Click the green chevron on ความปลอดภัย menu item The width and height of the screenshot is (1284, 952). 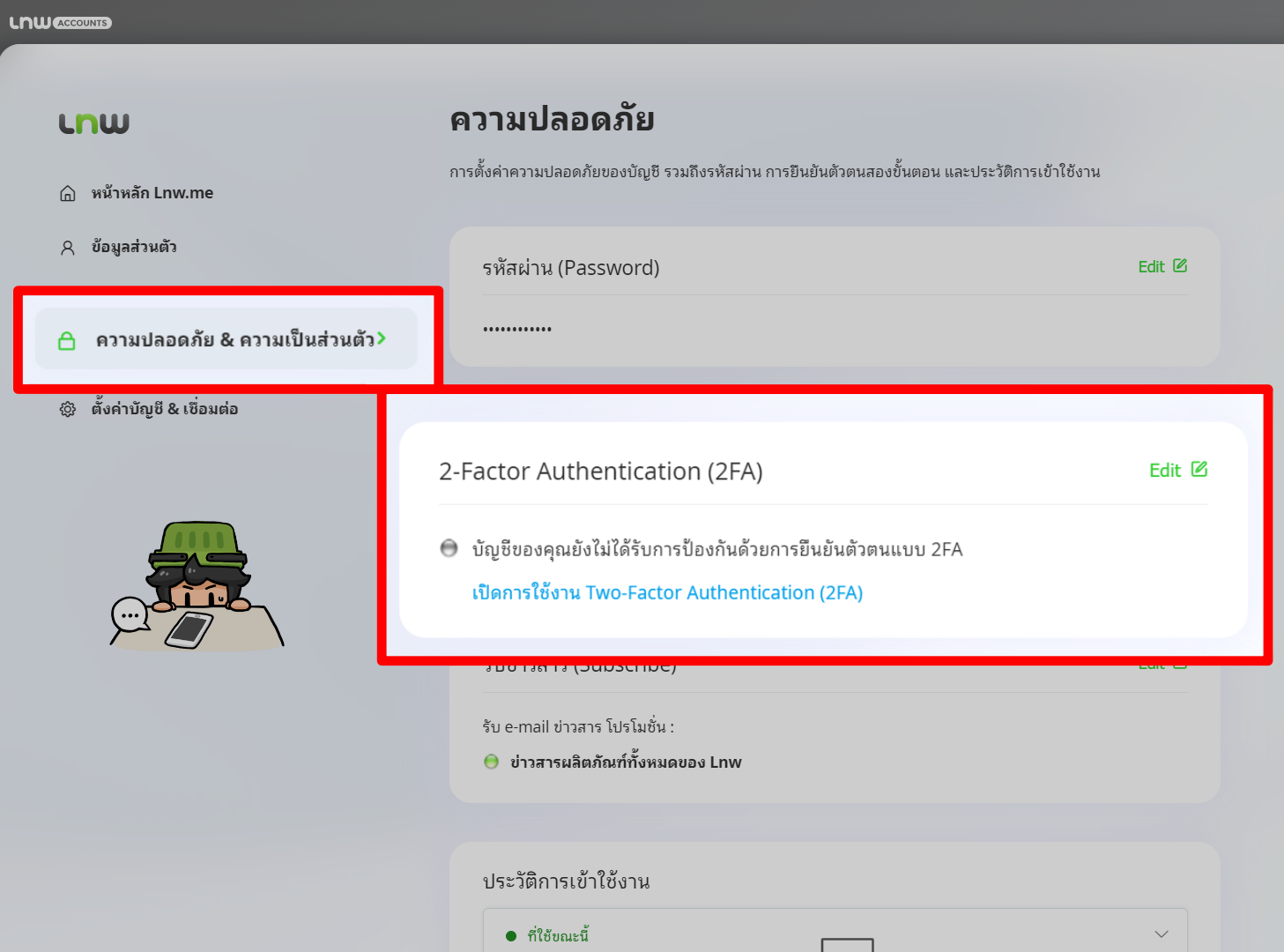click(x=382, y=338)
